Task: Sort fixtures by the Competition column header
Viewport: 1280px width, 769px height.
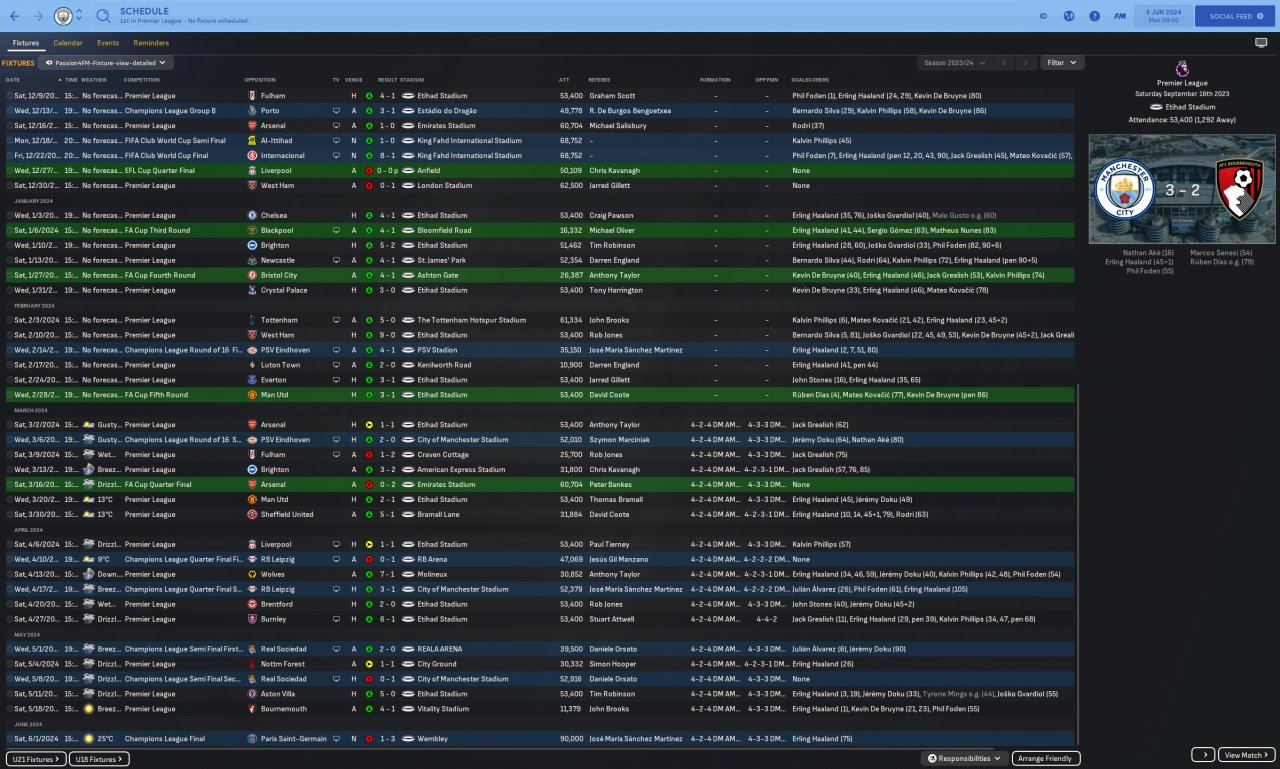Action: coord(141,80)
